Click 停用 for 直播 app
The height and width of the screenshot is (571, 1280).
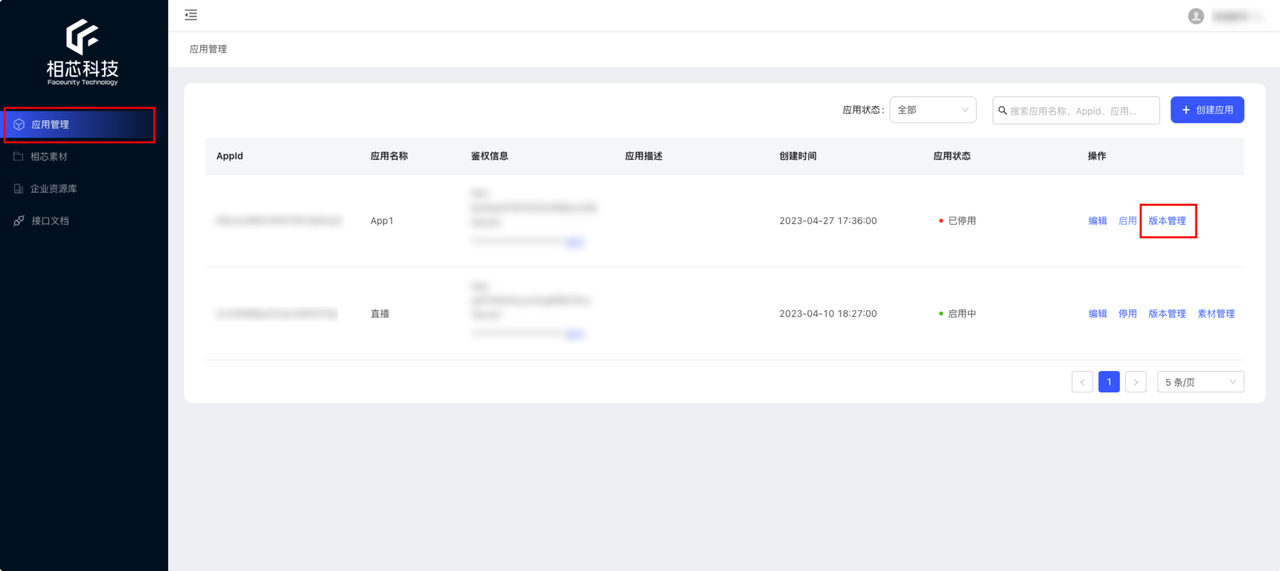tap(1127, 314)
